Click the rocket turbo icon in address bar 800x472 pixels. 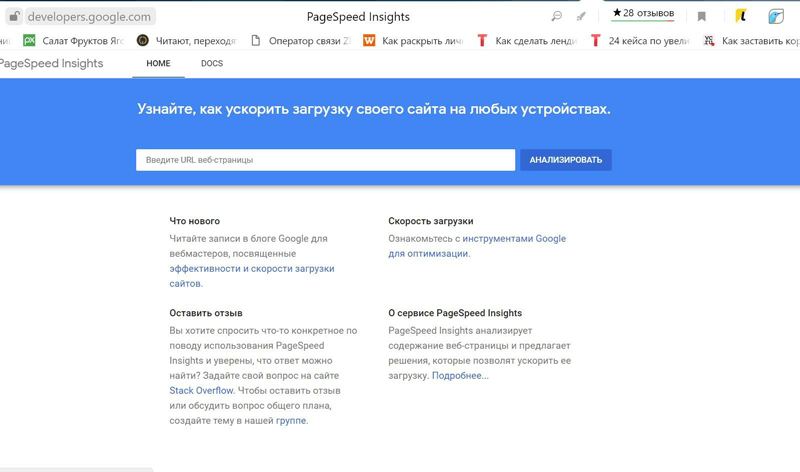[x=581, y=16]
